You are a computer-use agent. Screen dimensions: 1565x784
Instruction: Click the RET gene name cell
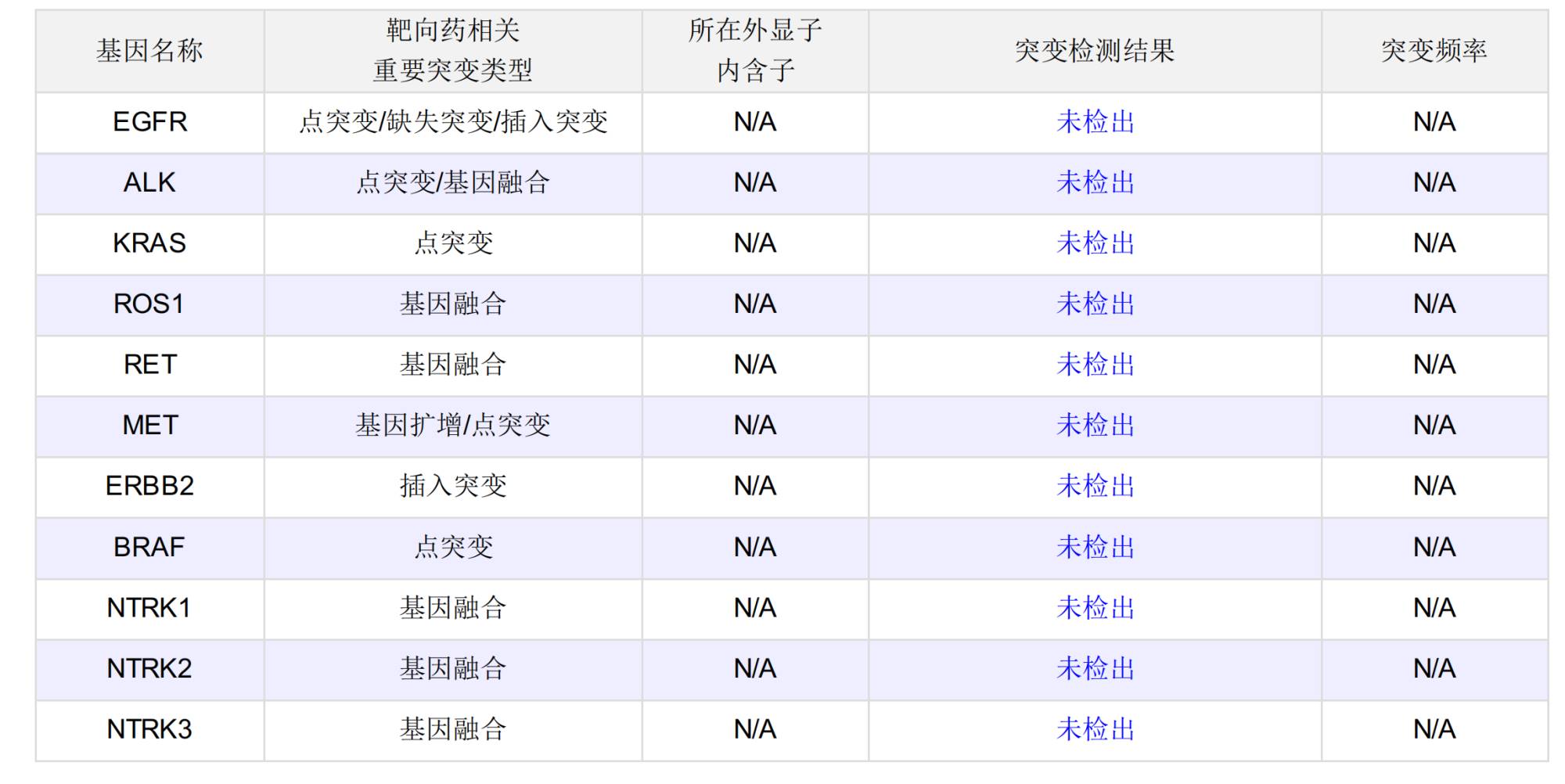coord(149,365)
